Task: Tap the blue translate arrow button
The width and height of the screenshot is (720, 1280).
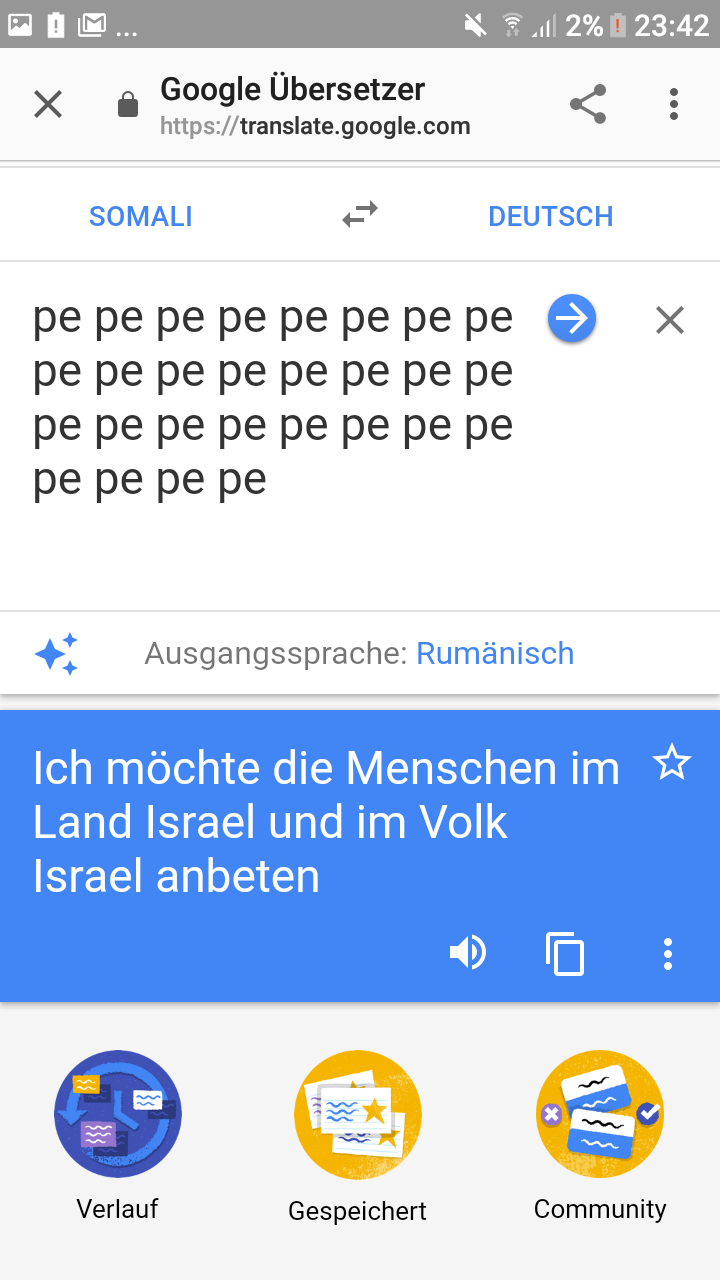Action: 572,319
